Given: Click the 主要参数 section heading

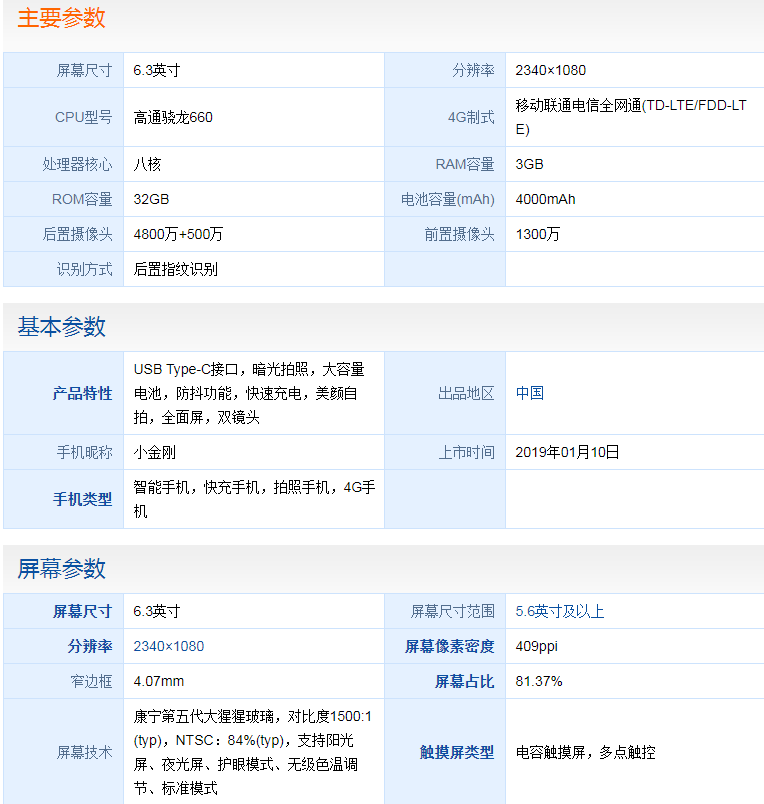Looking at the screenshot, I should (x=61, y=18).
